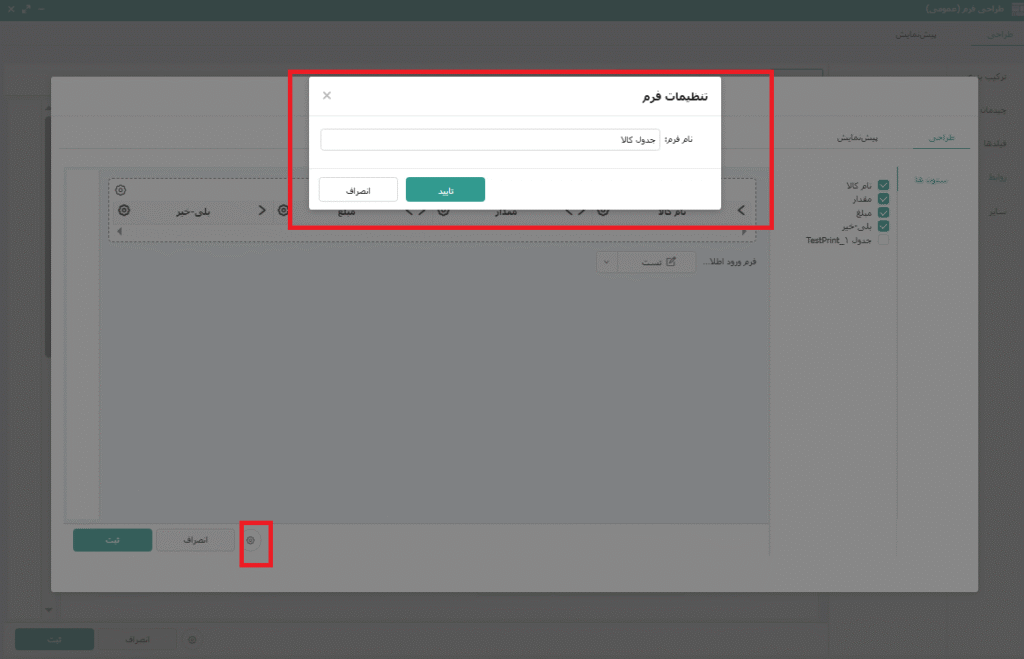Viewport: 1024px width, 659px height.
Task: Click the right arrow next to نام کالا column
Action: 740,210
